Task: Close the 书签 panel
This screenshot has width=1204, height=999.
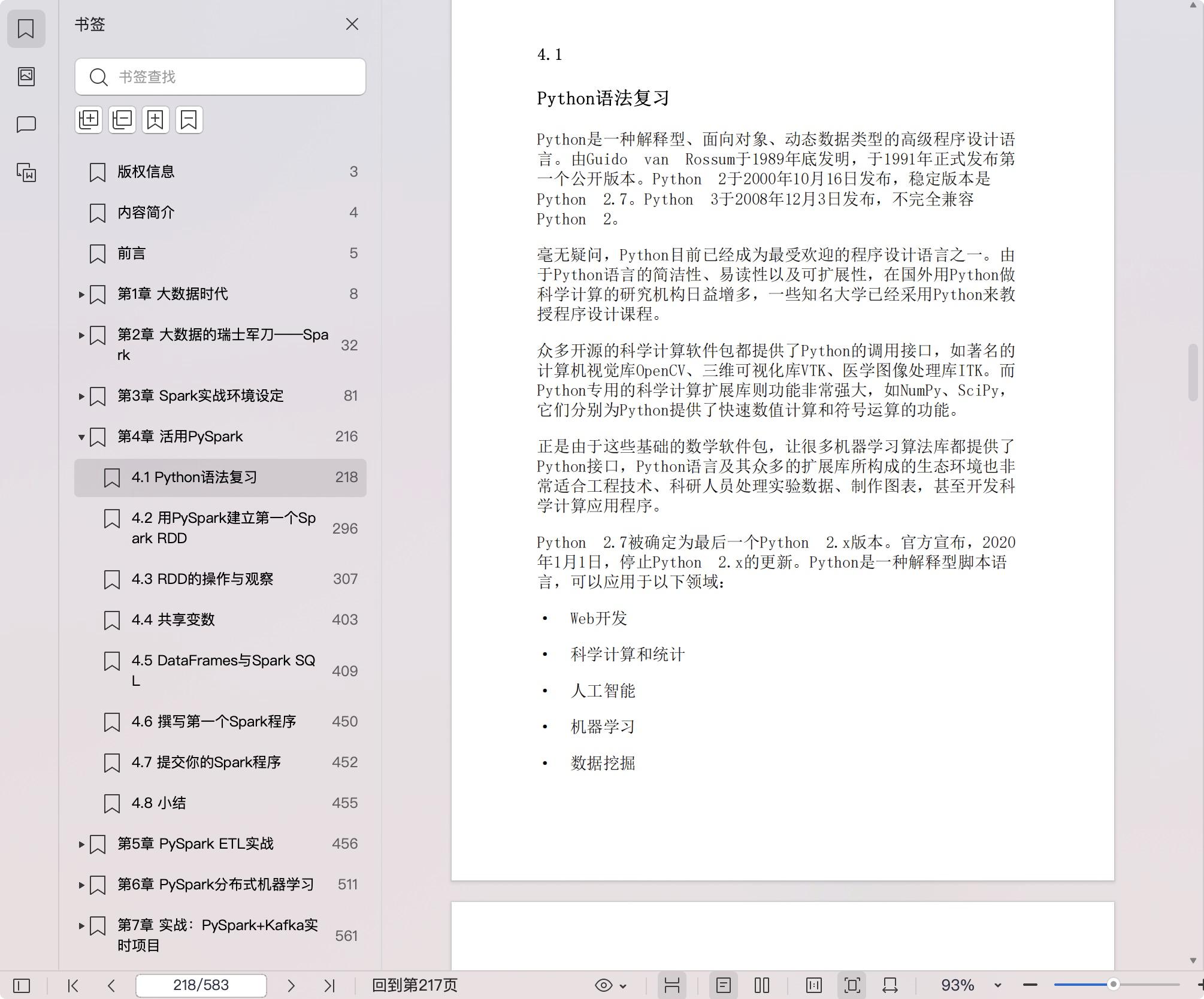Action: pyautogui.click(x=352, y=24)
